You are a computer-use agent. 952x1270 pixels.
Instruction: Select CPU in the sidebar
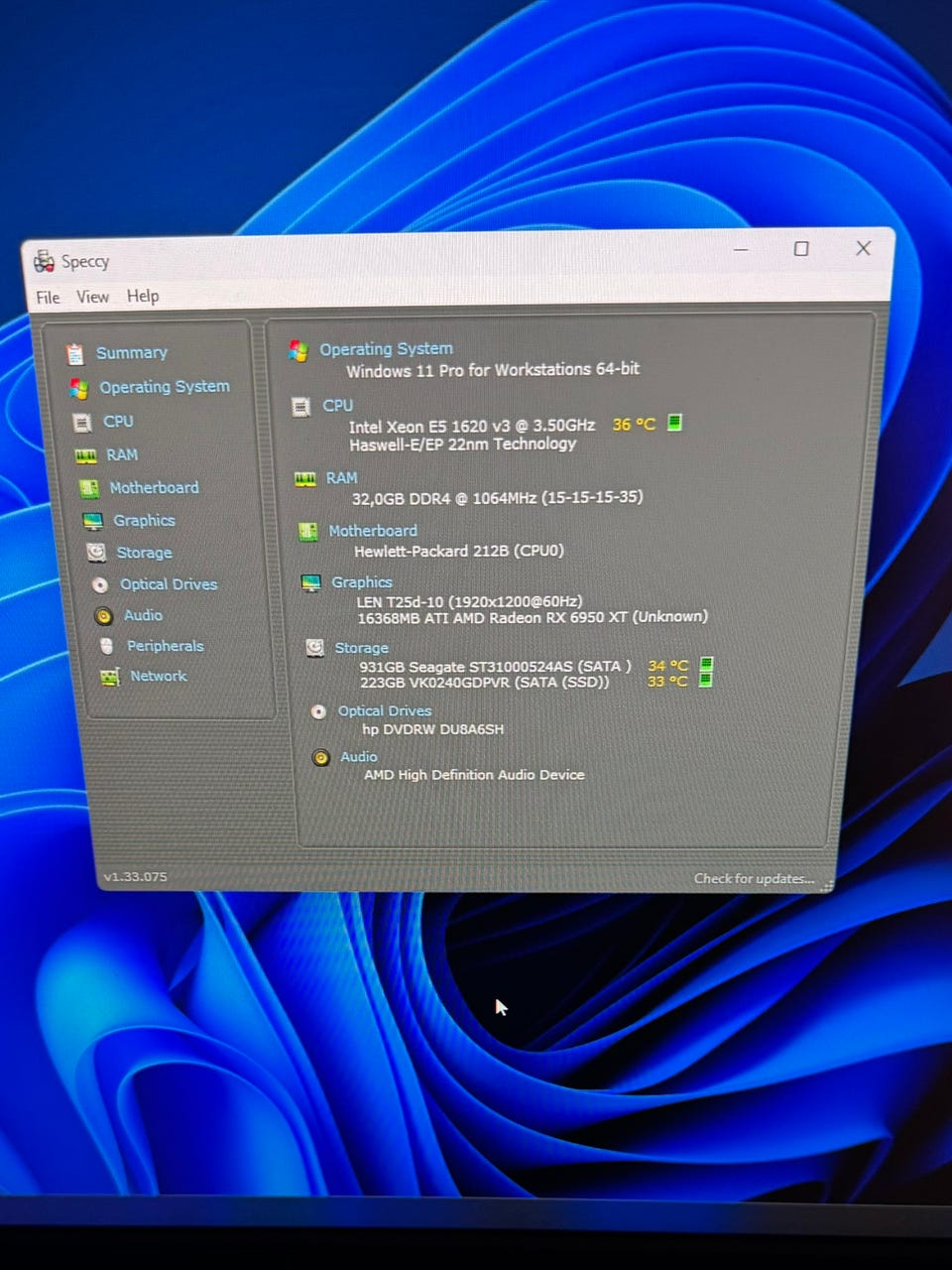click(118, 422)
